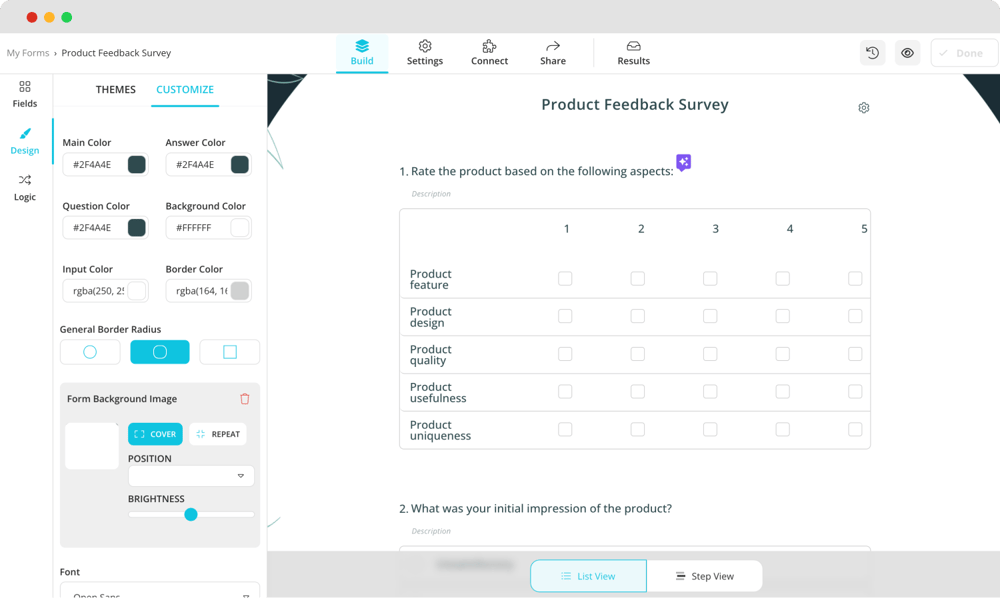The image size is (1000, 598).
Task: Switch to Step View
Action: pos(704,576)
